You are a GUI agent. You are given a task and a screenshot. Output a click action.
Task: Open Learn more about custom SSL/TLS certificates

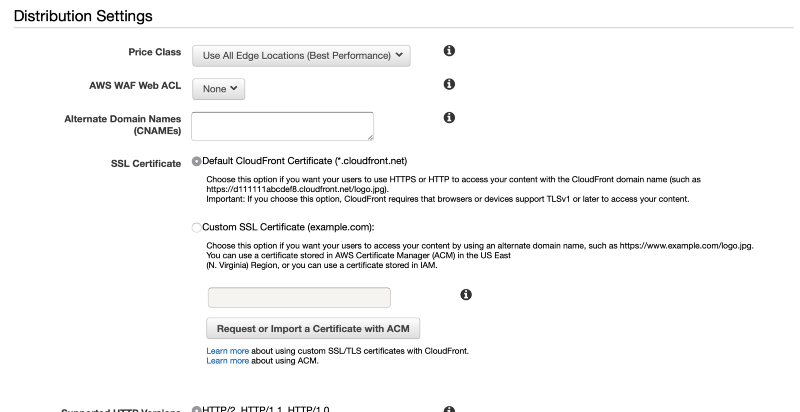coord(228,351)
